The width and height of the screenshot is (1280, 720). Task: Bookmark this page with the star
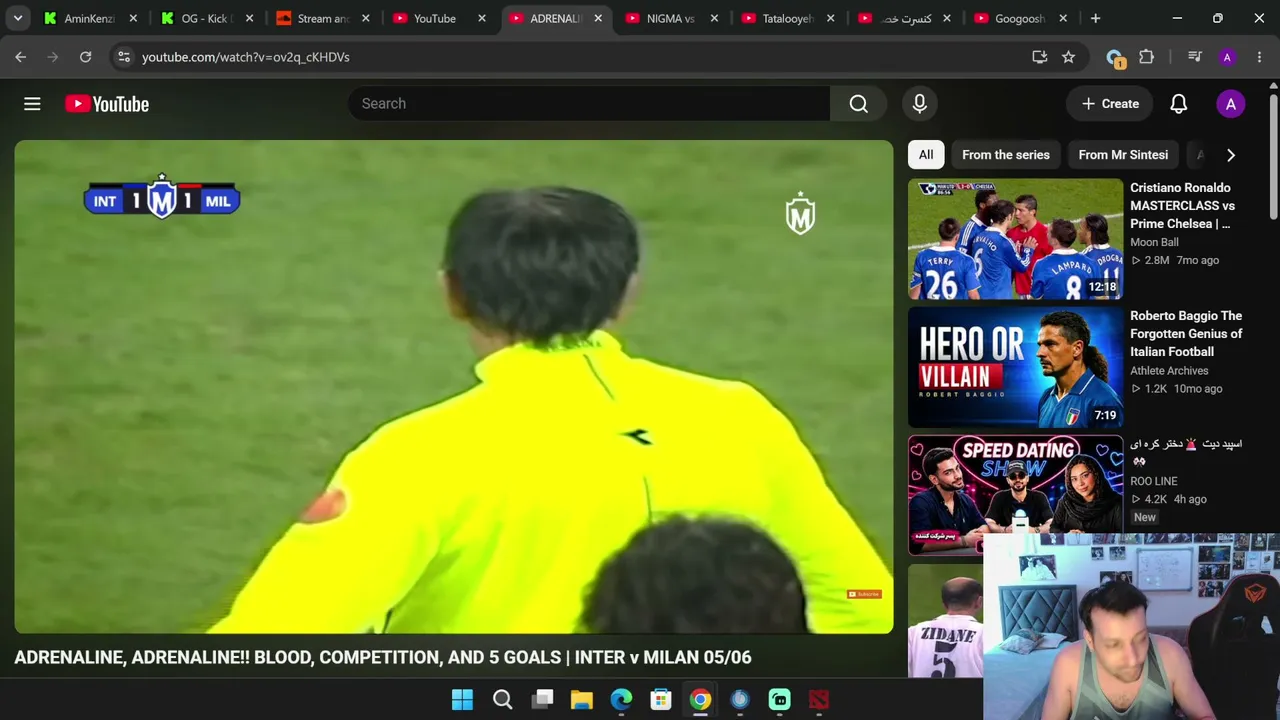(x=1068, y=57)
